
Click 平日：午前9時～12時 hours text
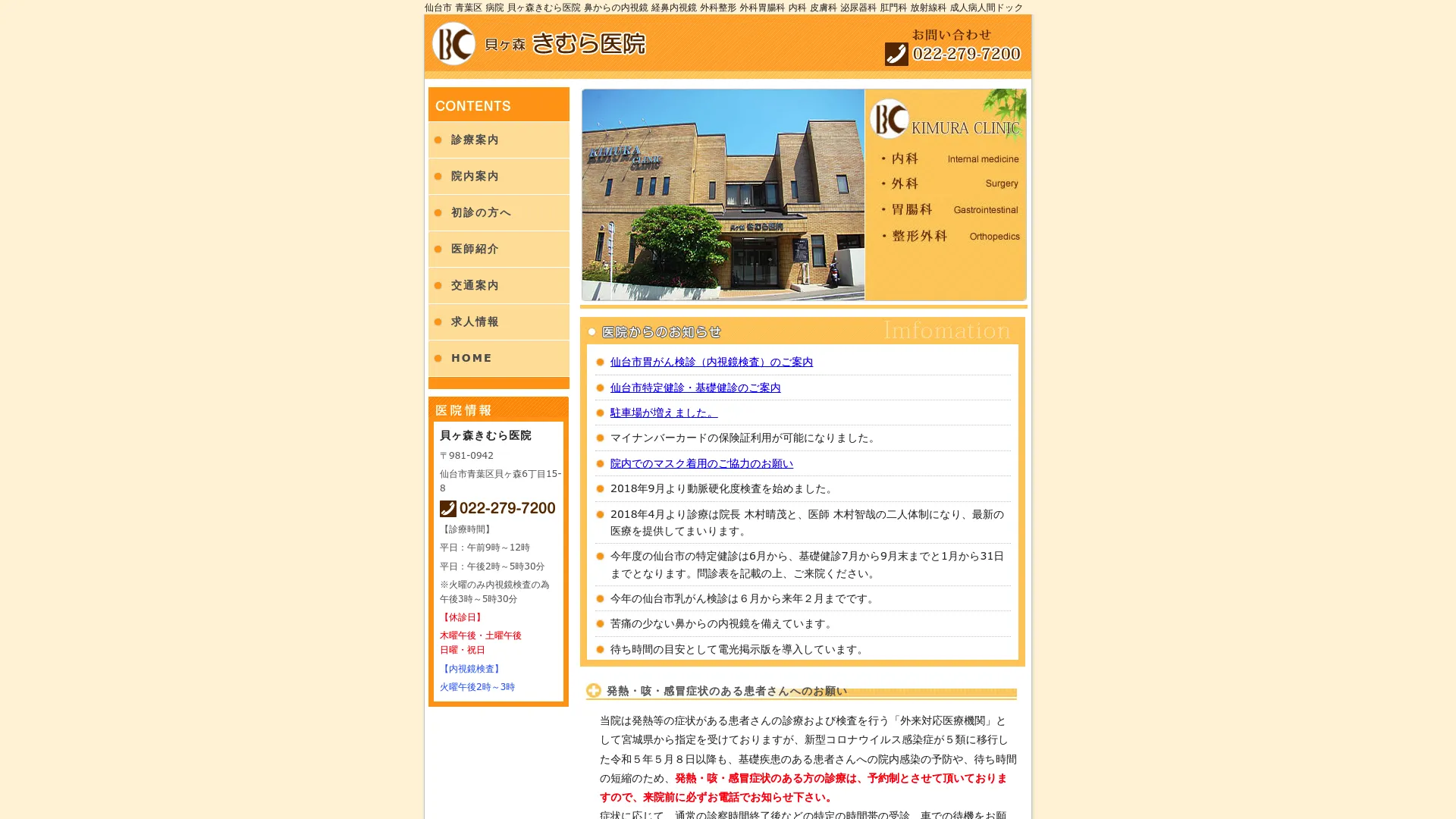(x=485, y=548)
